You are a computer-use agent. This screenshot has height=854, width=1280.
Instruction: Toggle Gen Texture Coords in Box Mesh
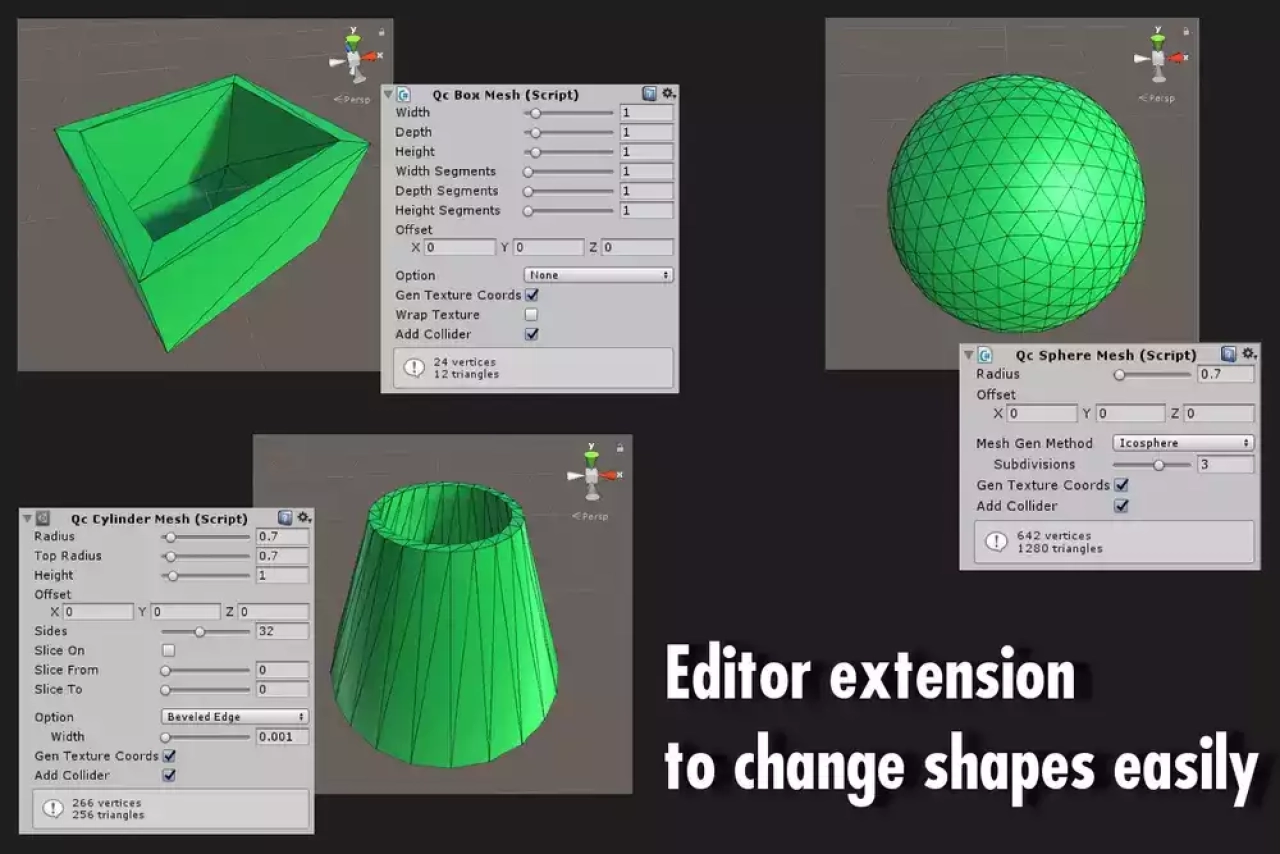532,295
